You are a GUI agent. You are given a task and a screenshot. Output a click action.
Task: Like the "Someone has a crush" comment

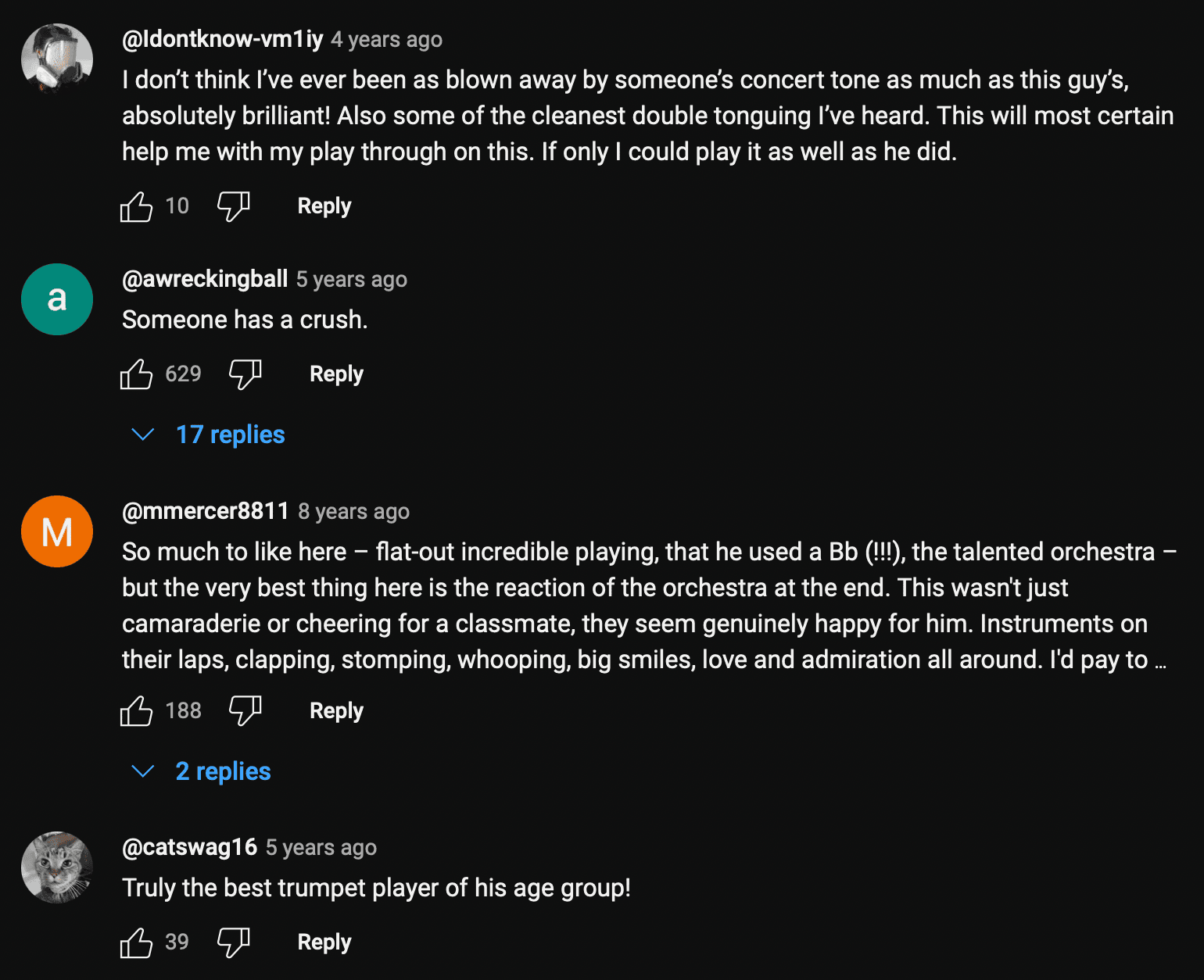(x=136, y=374)
